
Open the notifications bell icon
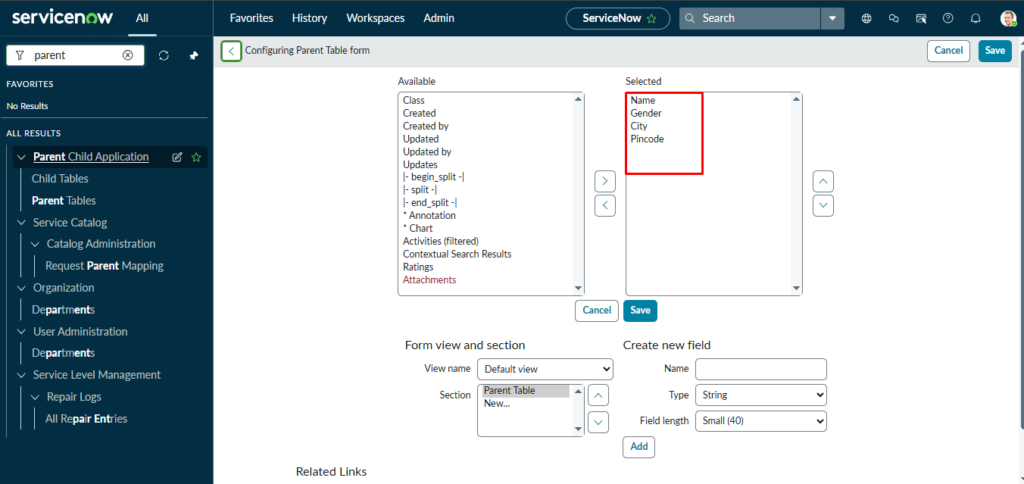coord(976,18)
